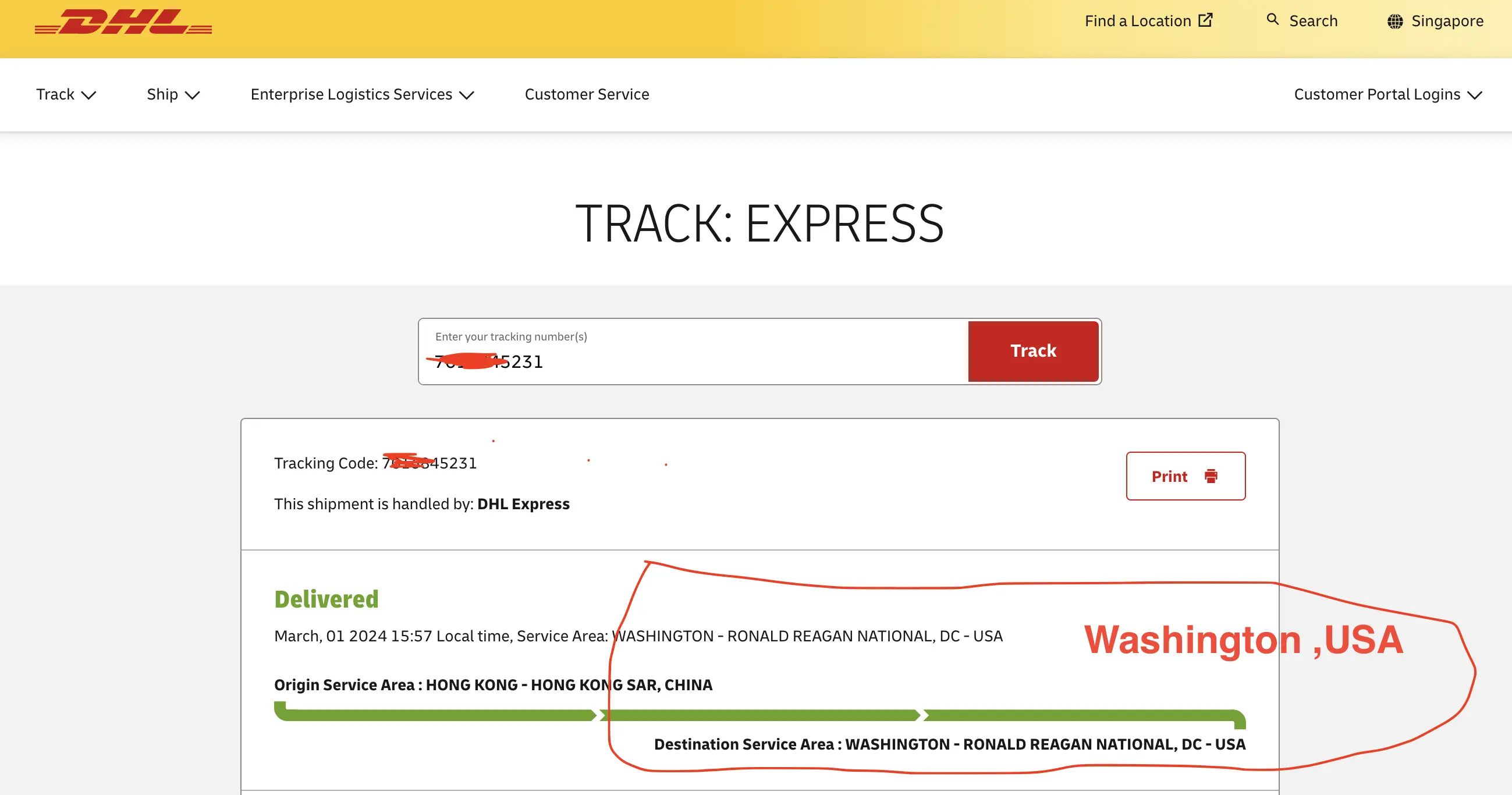Open the Customer Service menu item
Viewport: 1512px width, 795px height.
(x=587, y=94)
